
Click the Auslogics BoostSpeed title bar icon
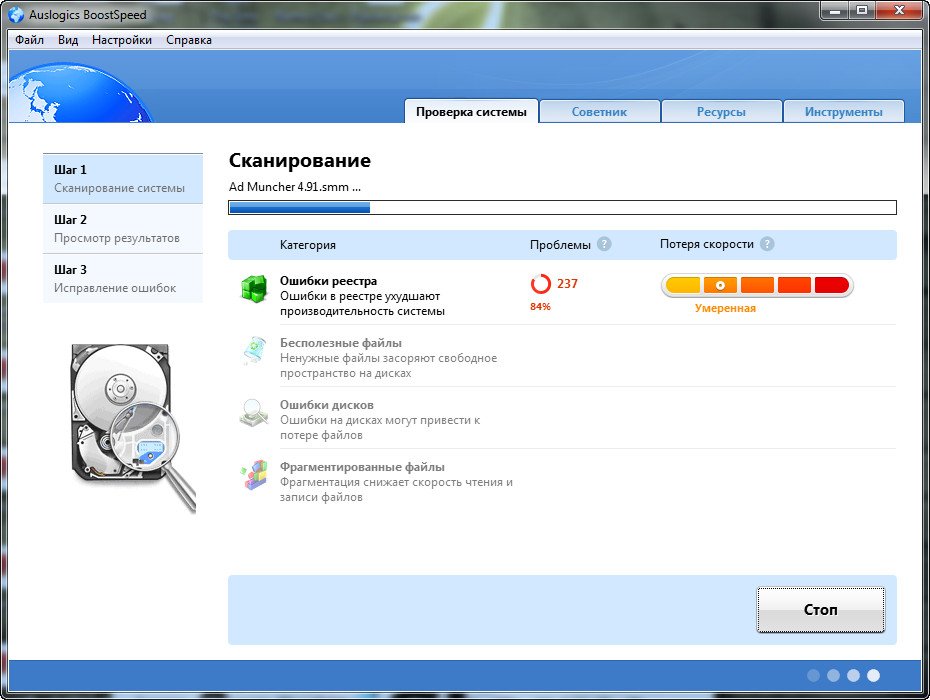(17, 14)
